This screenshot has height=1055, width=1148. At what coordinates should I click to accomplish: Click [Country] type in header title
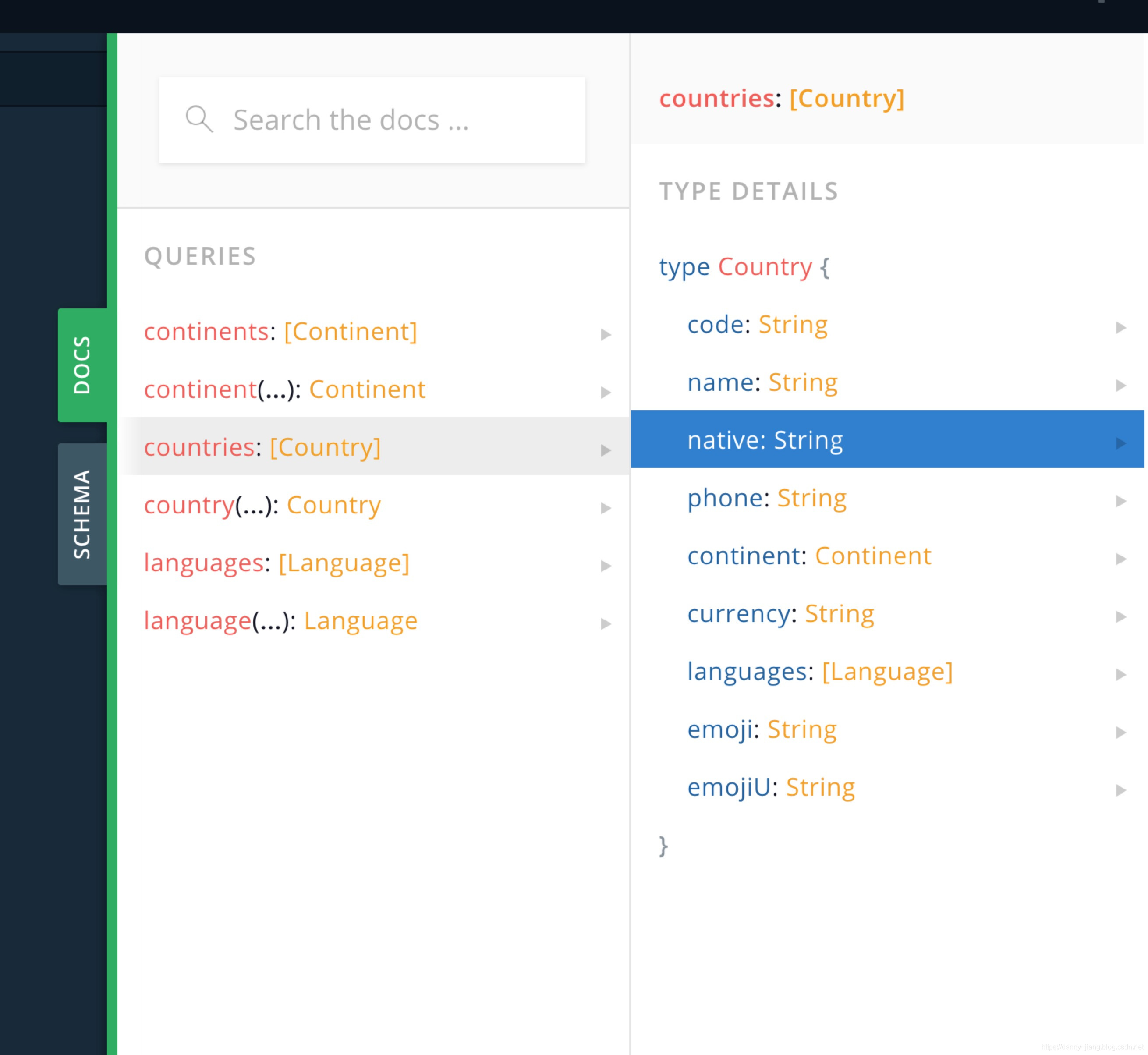pos(847,98)
